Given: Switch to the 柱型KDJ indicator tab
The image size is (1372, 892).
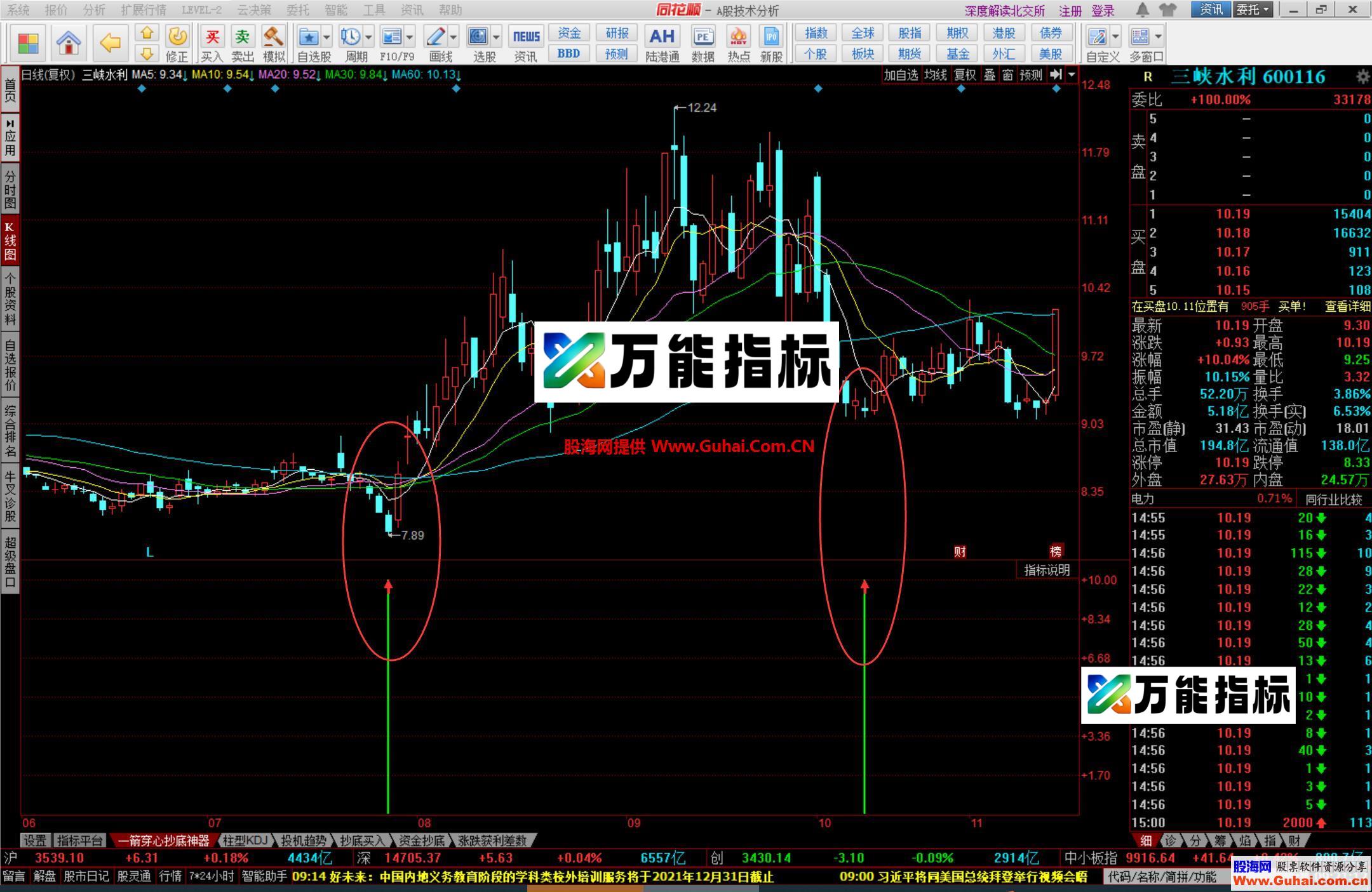Looking at the screenshot, I should point(246,839).
